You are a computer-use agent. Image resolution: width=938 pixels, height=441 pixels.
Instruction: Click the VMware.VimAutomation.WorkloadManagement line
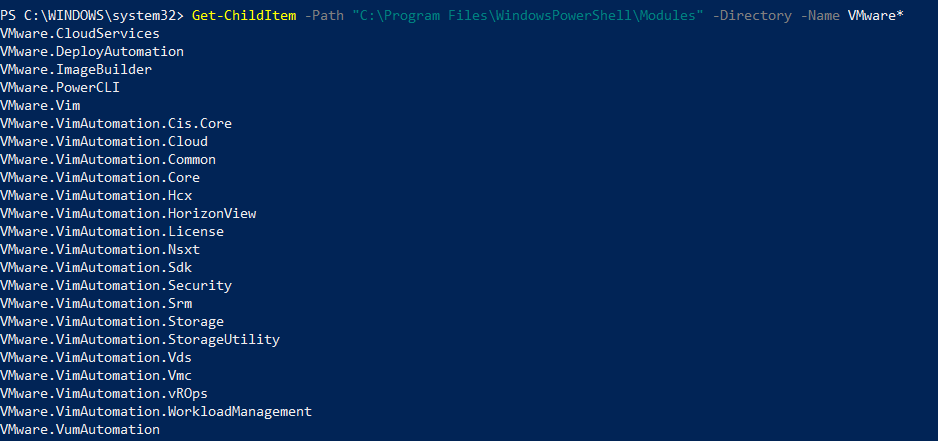[x=156, y=411]
